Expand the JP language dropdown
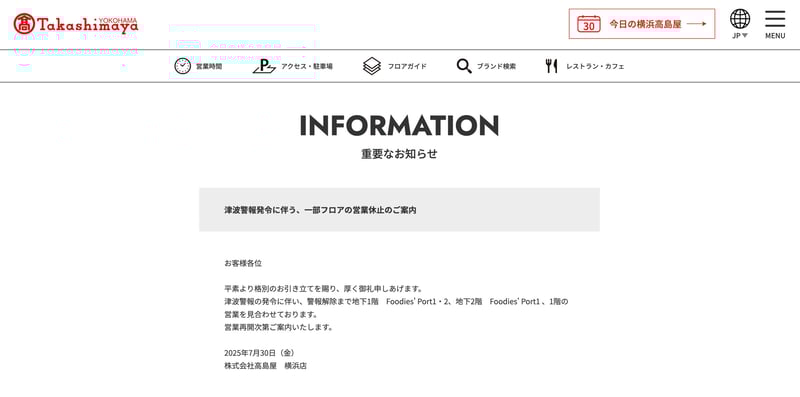 [x=740, y=36]
